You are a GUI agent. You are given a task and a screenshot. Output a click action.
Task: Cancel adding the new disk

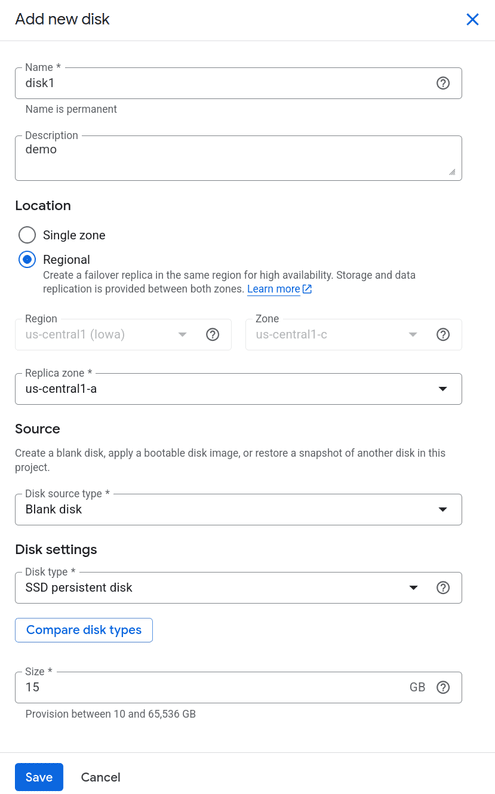click(101, 777)
